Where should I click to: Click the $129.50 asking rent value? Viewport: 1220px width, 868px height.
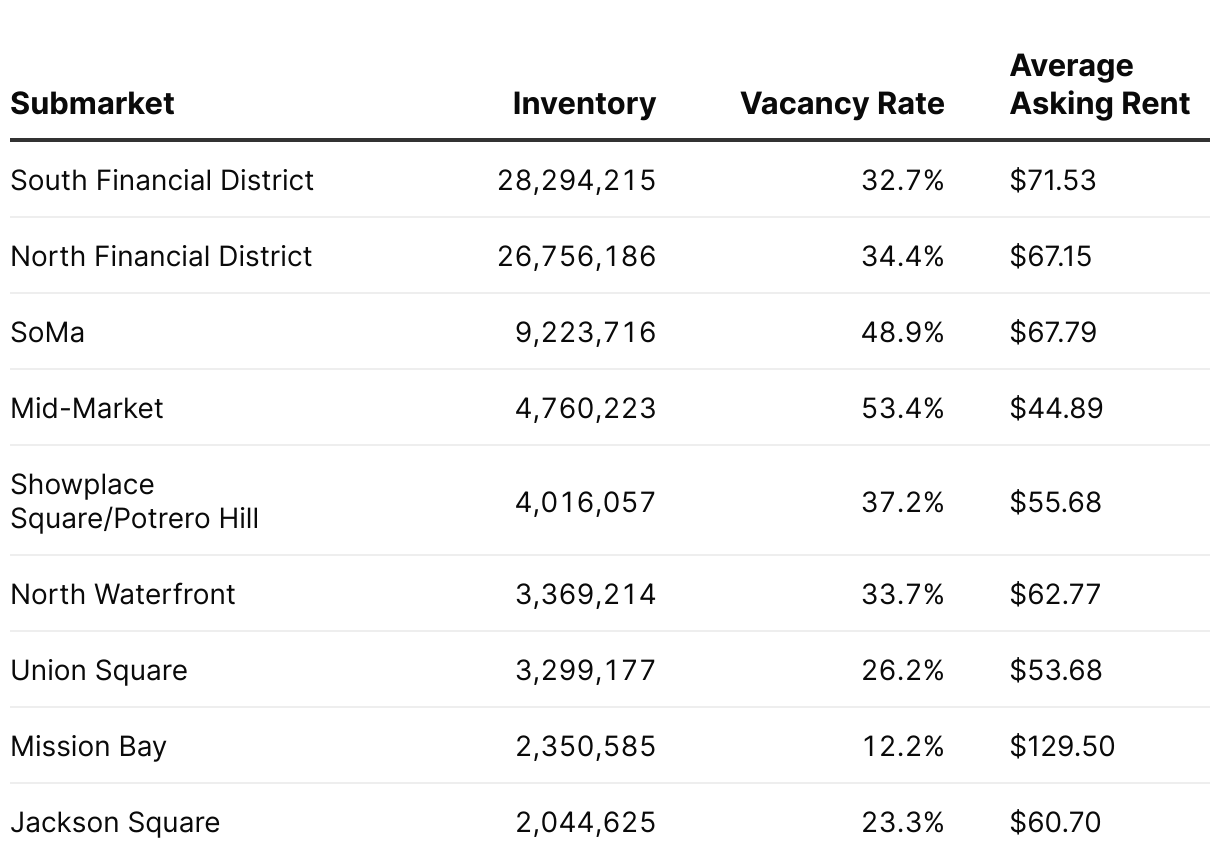pyautogui.click(x=1062, y=746)
